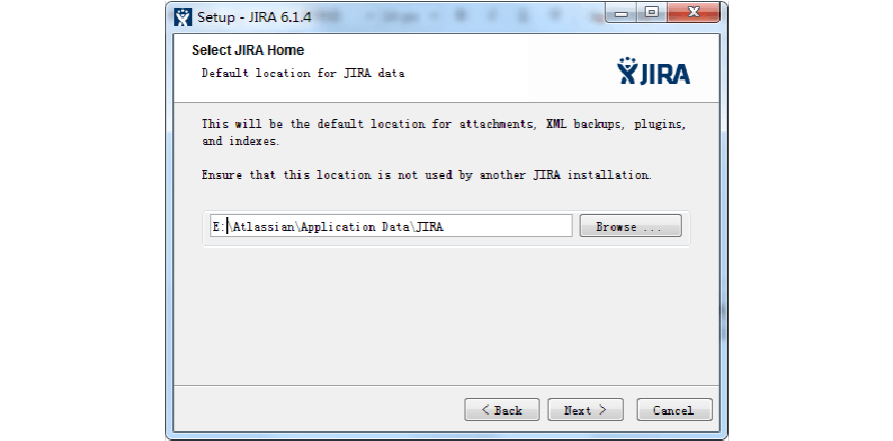Close the JIRA setup wizard window

point(691,13)
